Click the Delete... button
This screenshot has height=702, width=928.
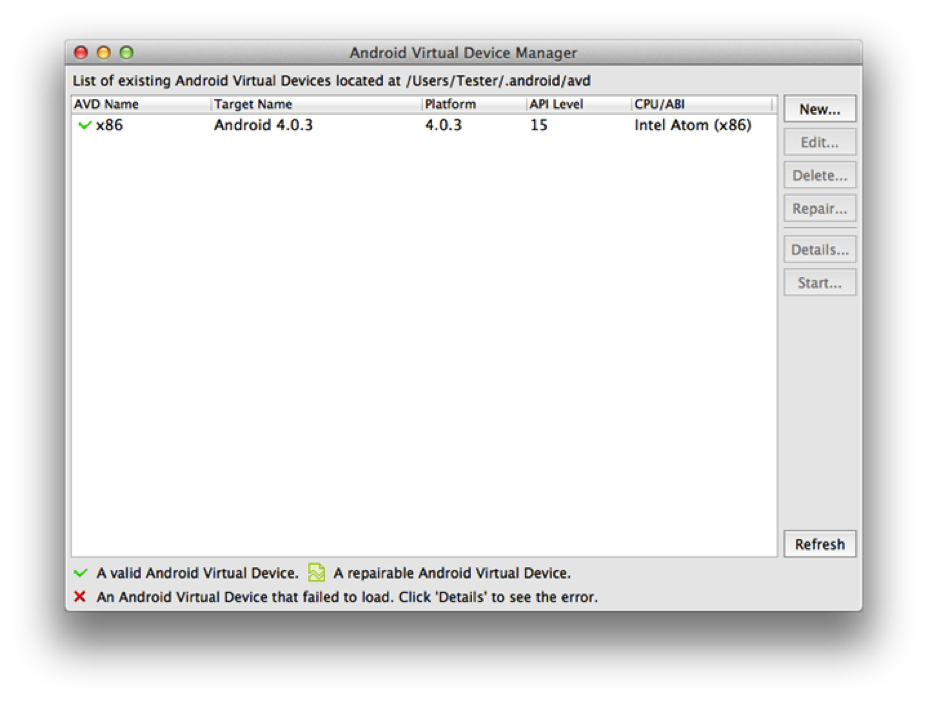pyautogui.click(x=819, y=176)
